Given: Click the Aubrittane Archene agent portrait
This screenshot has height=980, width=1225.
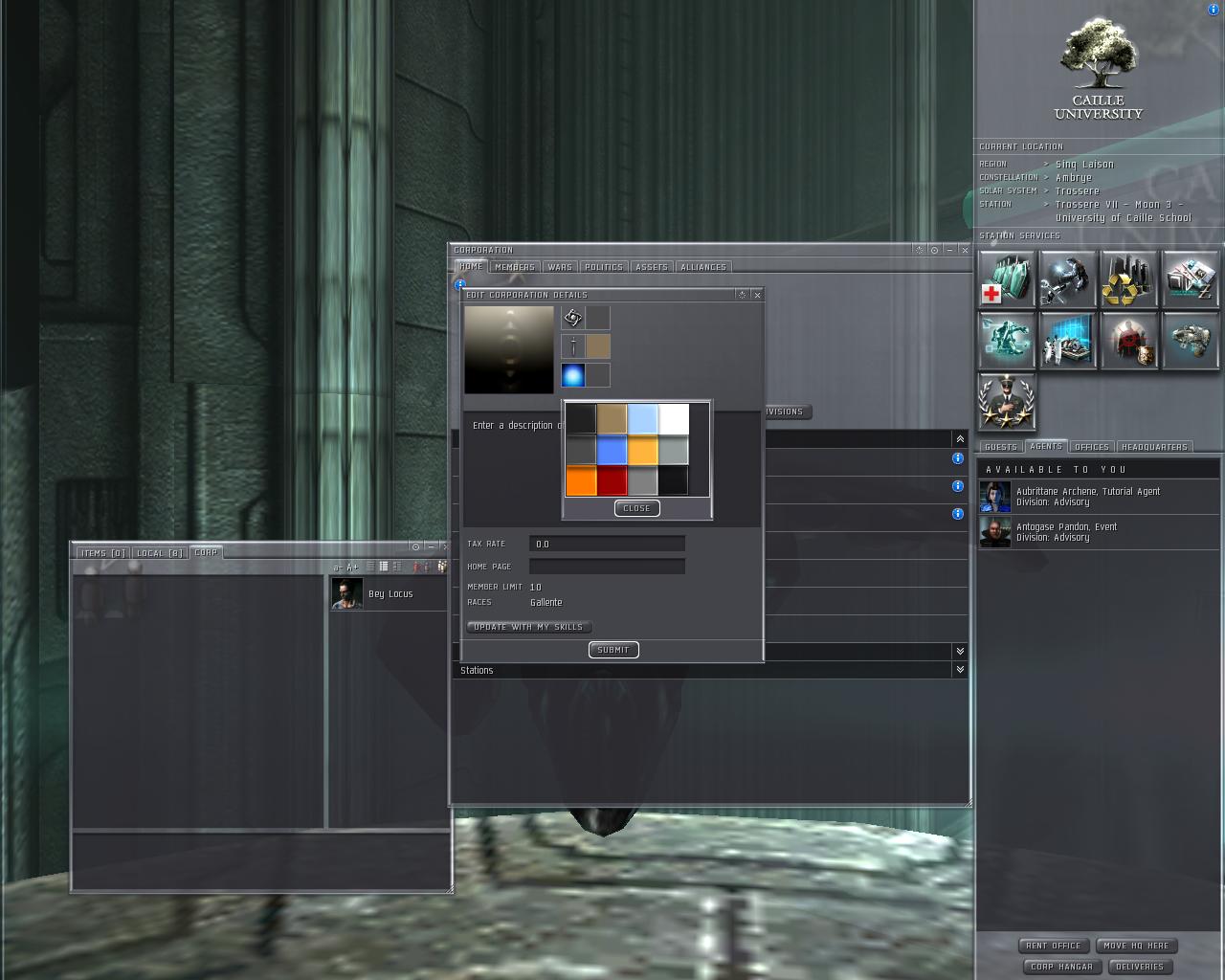Looking at the screenshot, I should pyautogui.click(x=995, y=497).
